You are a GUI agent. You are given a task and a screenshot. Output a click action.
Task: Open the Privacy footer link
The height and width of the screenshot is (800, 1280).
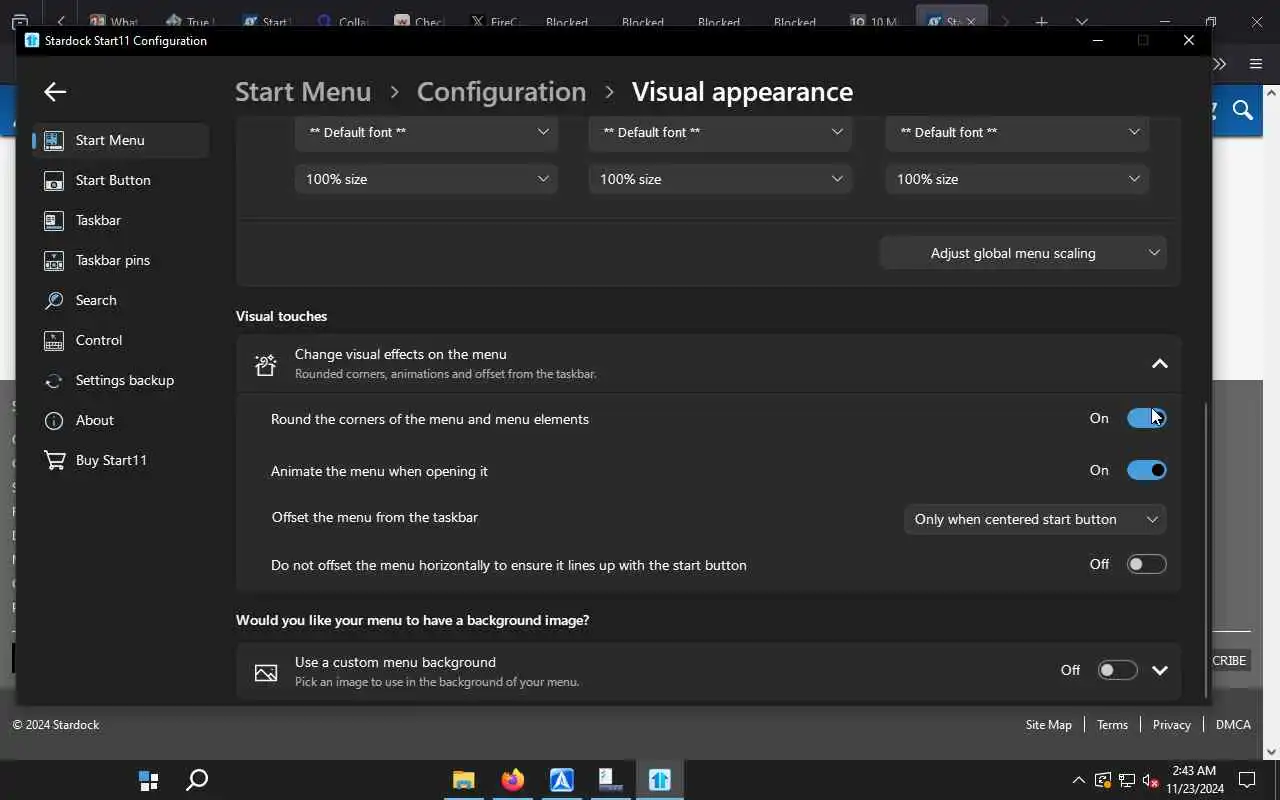pos(1171,725)
